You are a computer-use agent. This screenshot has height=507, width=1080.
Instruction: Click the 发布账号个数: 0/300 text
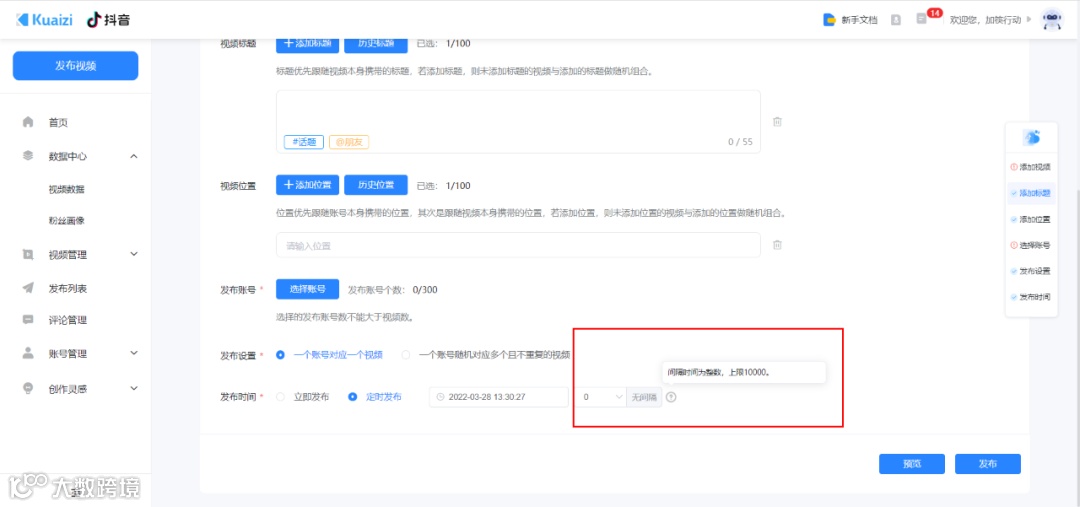tap(393, 289)
